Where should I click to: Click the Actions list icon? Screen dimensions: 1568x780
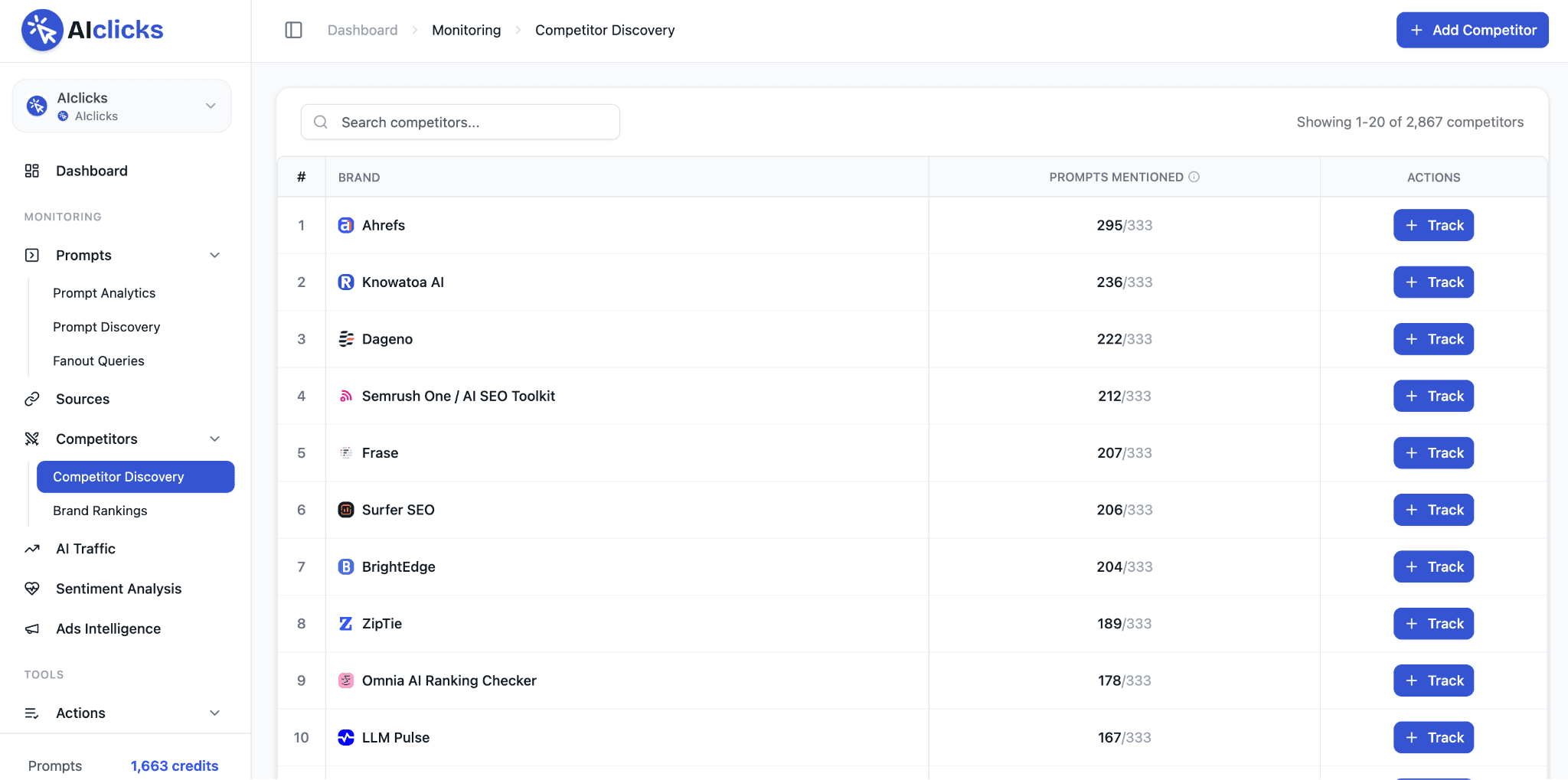point(32,713)
